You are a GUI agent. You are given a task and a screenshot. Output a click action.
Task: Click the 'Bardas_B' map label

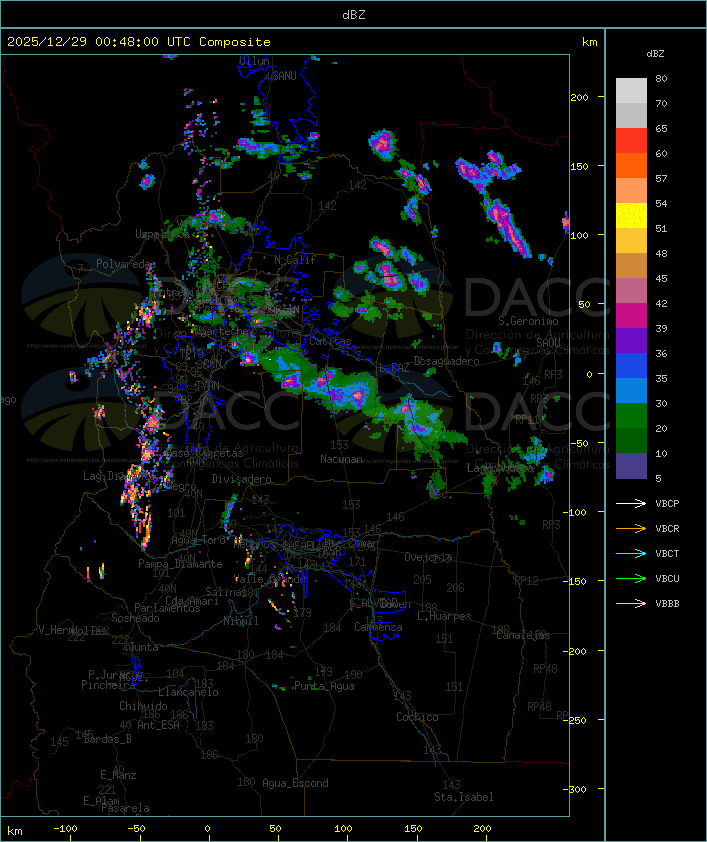[108, 739]
